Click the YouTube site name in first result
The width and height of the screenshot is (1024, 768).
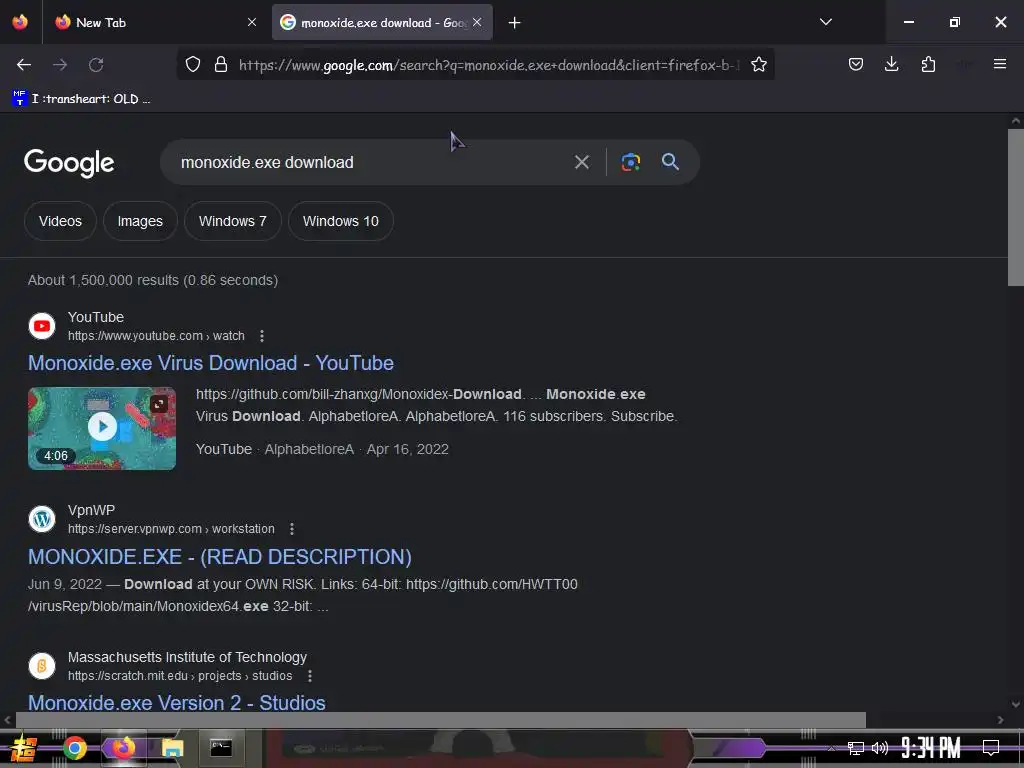[96, 317]
